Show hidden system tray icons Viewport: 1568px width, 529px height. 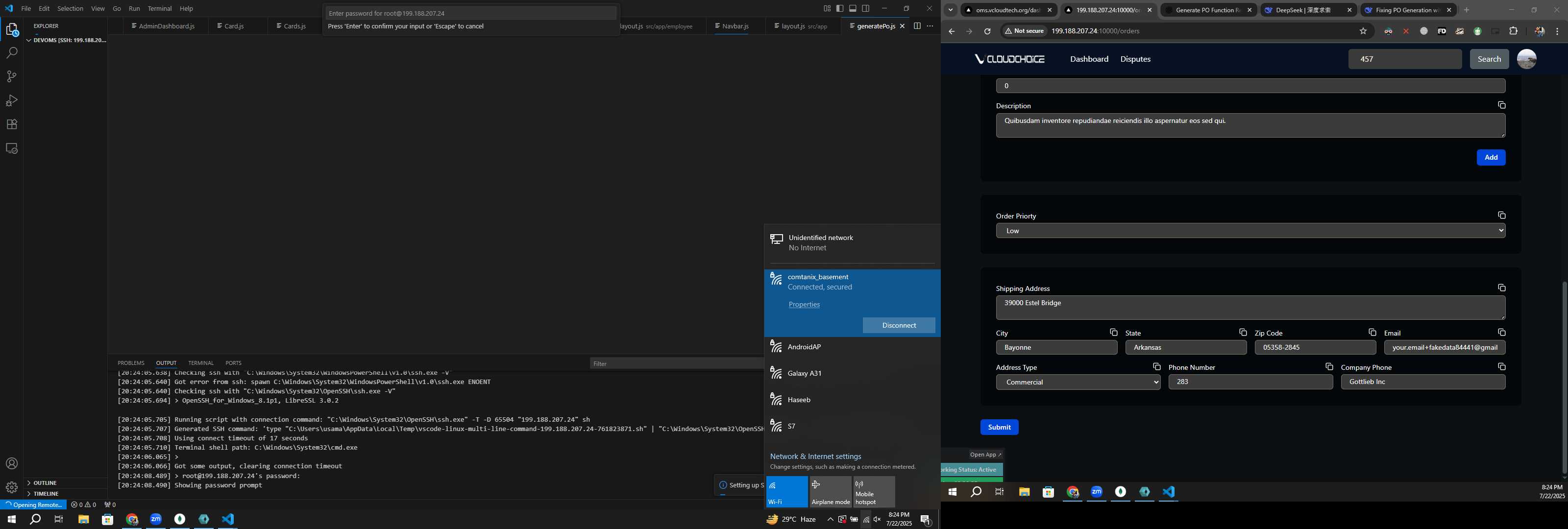pos(830,519)
